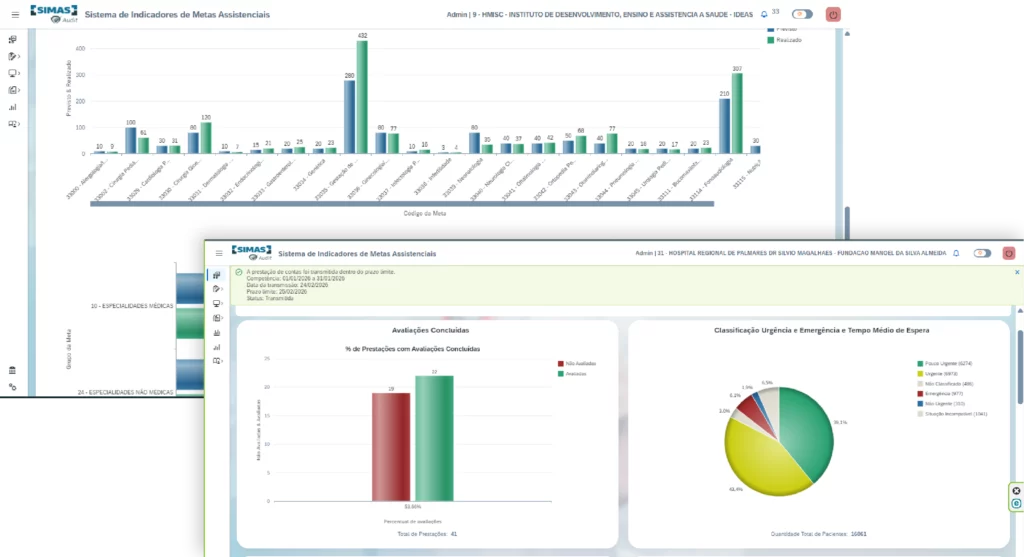Click horizontal scrollbar under 'Código da Meta' chart

coord(400,204)
